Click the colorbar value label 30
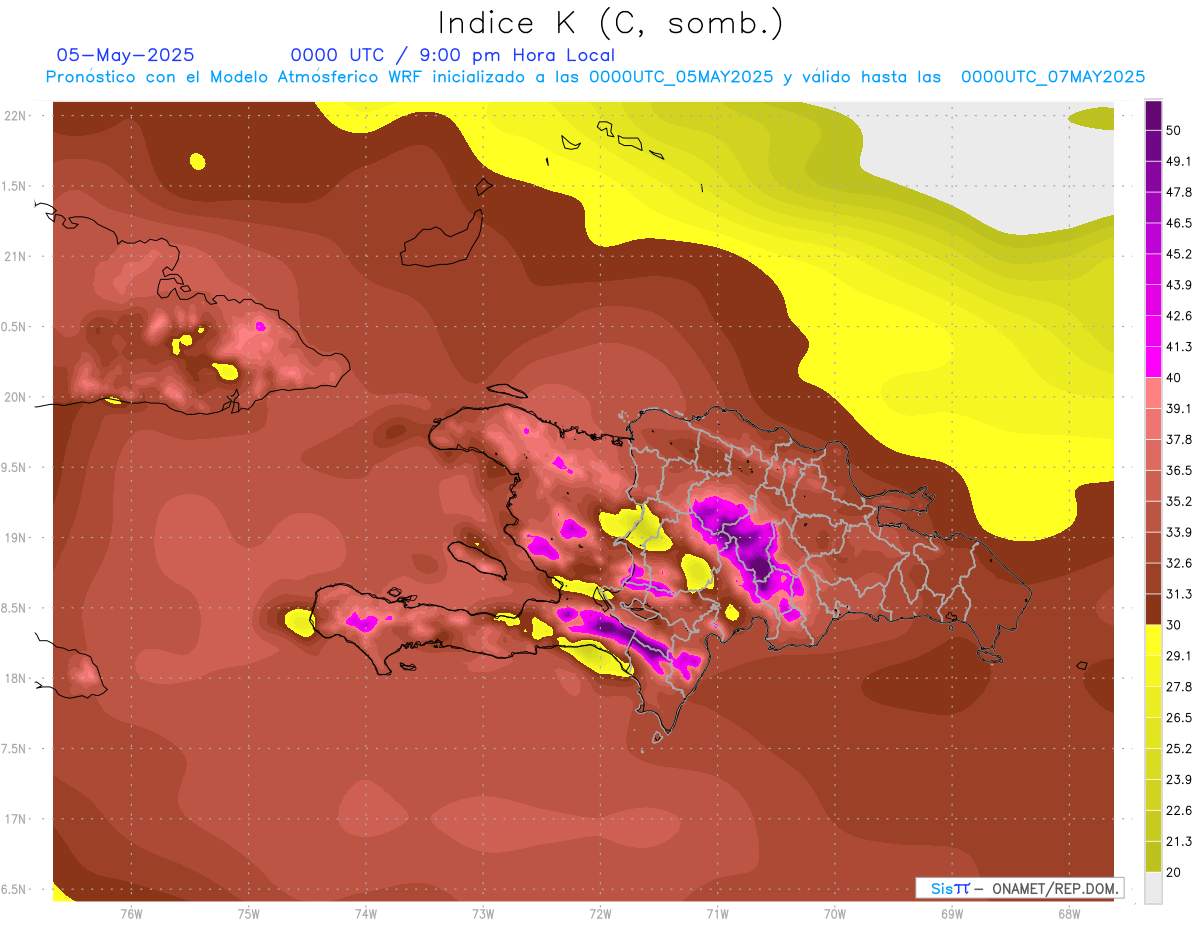The width and height of the screenshot is (1200, 927). (1174, 625)
